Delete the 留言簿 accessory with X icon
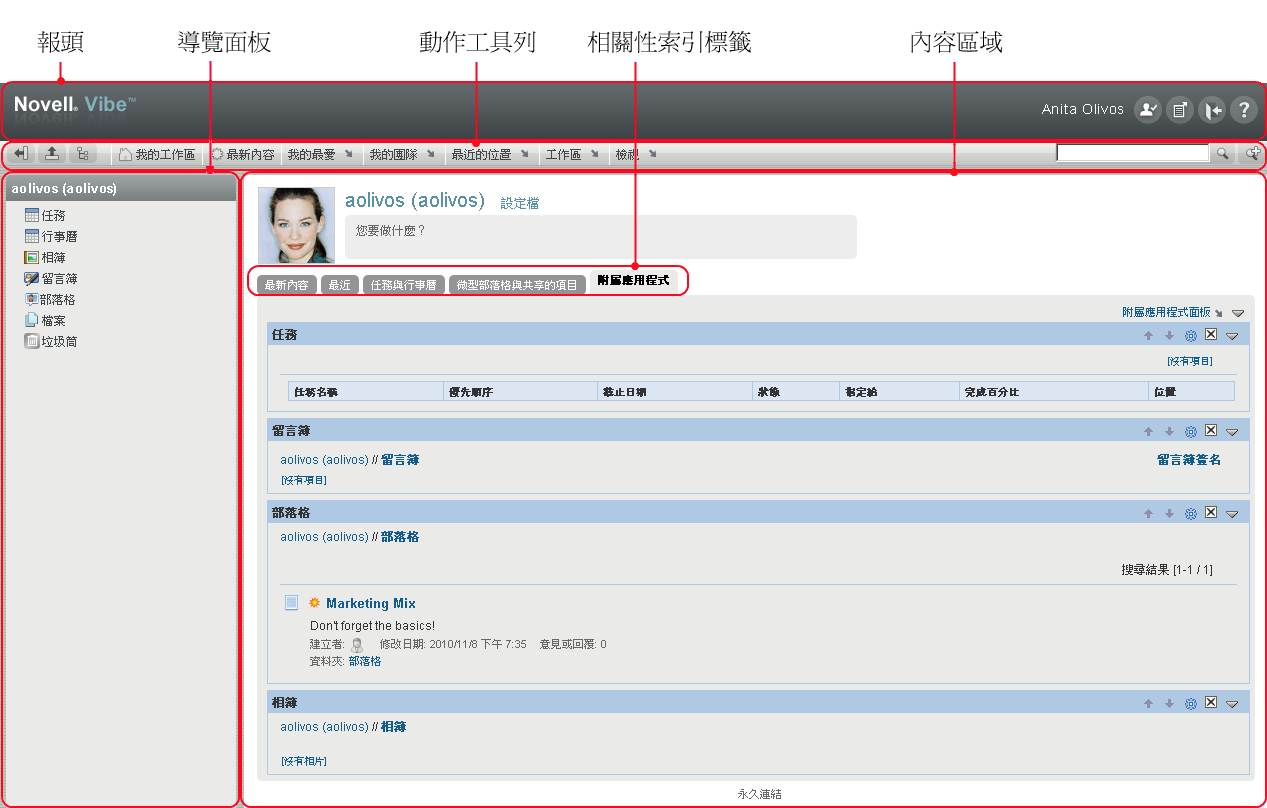Image resolution: width=1267 pixels, height=808 pixels. 1210,431
